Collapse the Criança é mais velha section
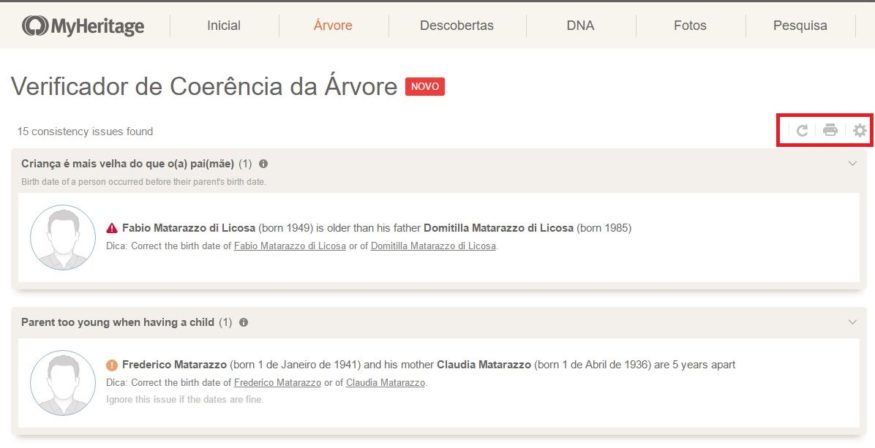This screenshot has height=448, width=875. tap(852, 163)
